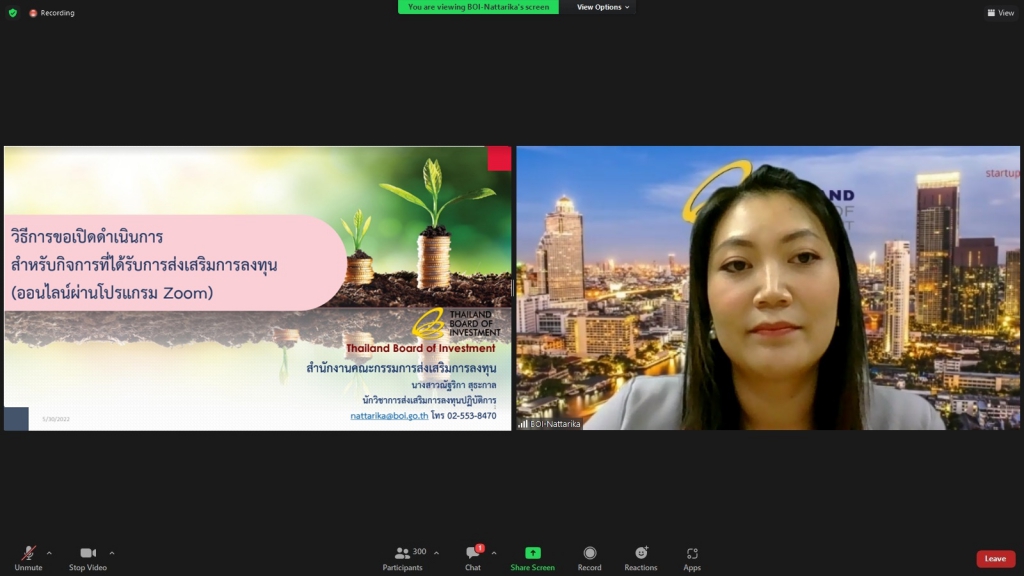Click the BOI logo on the slide
The image size is (1024, 576).
point(456,324)
